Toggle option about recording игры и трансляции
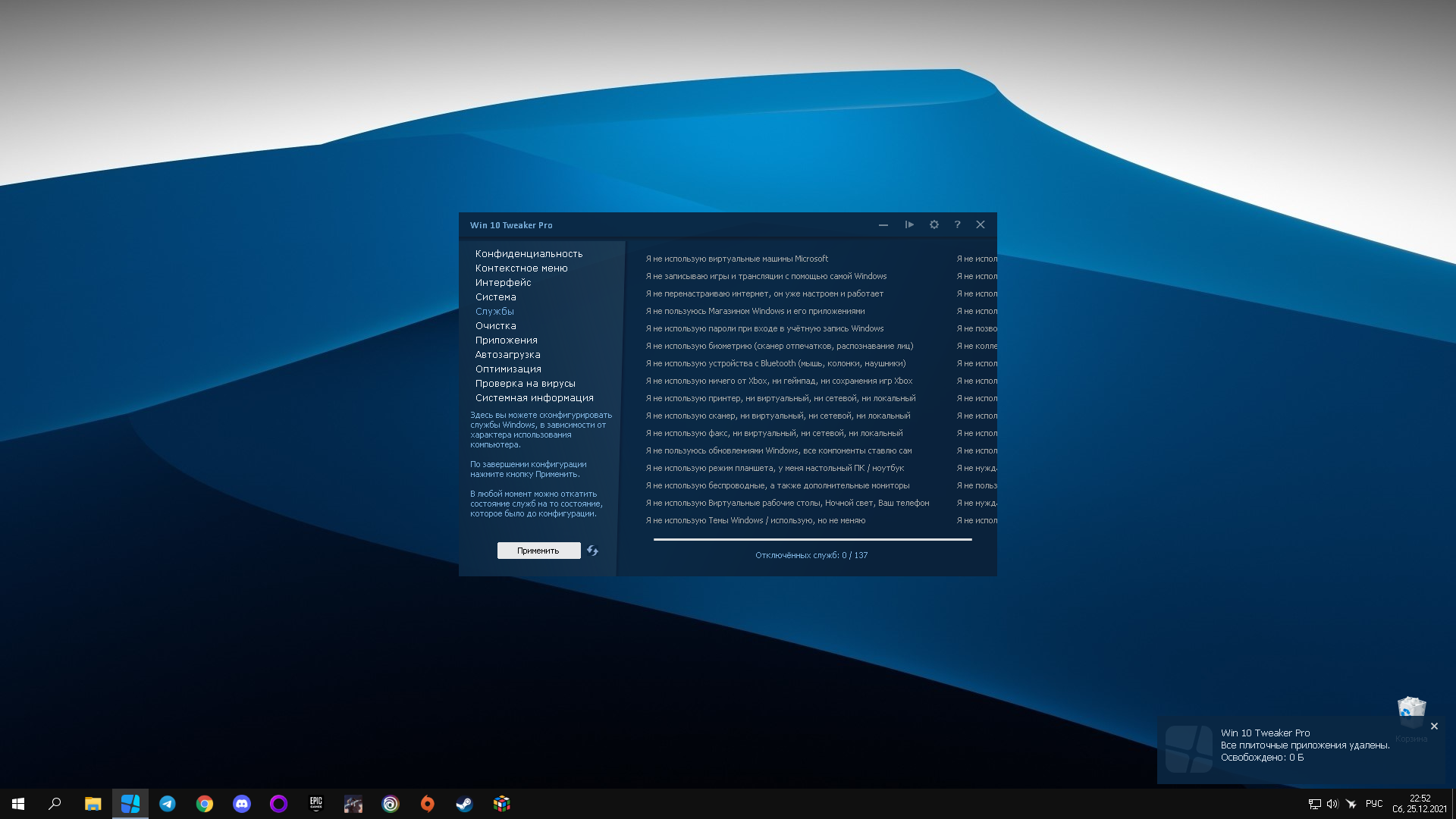 coord(766,276)
